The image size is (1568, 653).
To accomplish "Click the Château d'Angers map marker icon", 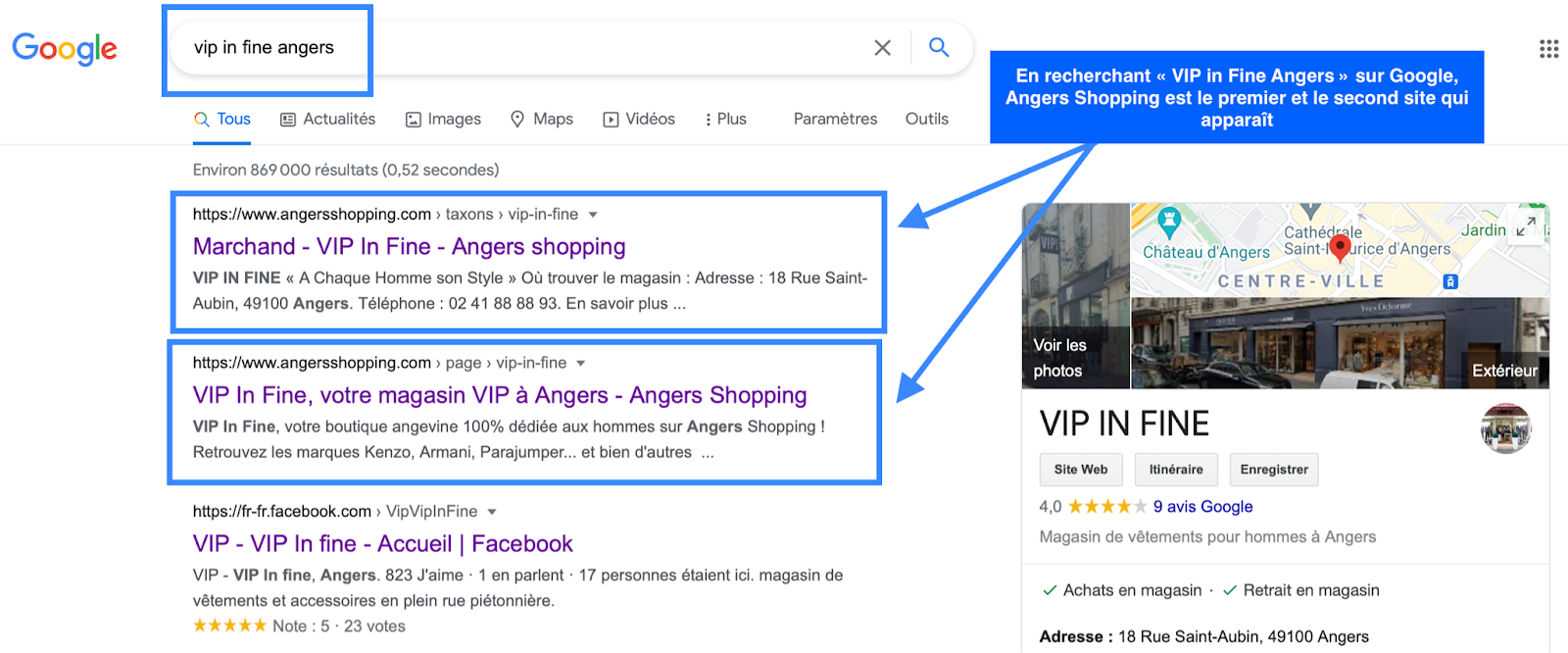I will pos(1168,221).
